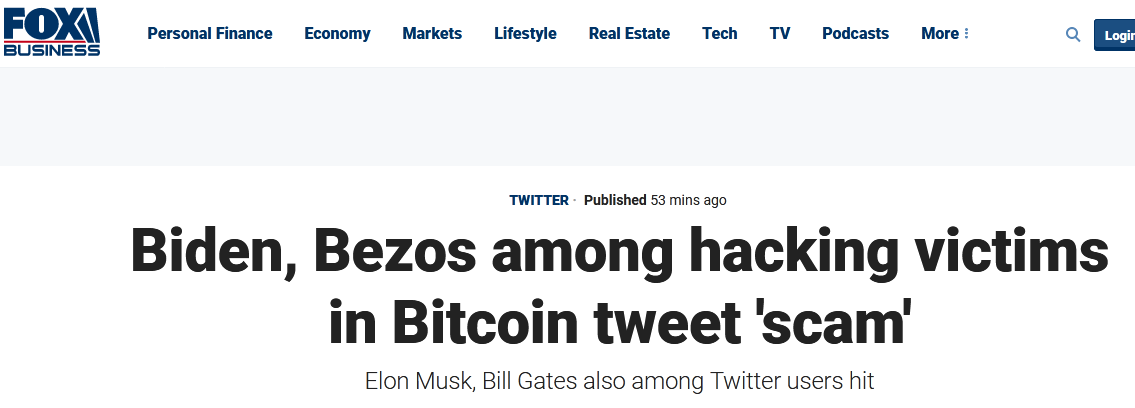Open the TV navigation item
This screenshot has height=408, width=1135.
tap(780, 34)
